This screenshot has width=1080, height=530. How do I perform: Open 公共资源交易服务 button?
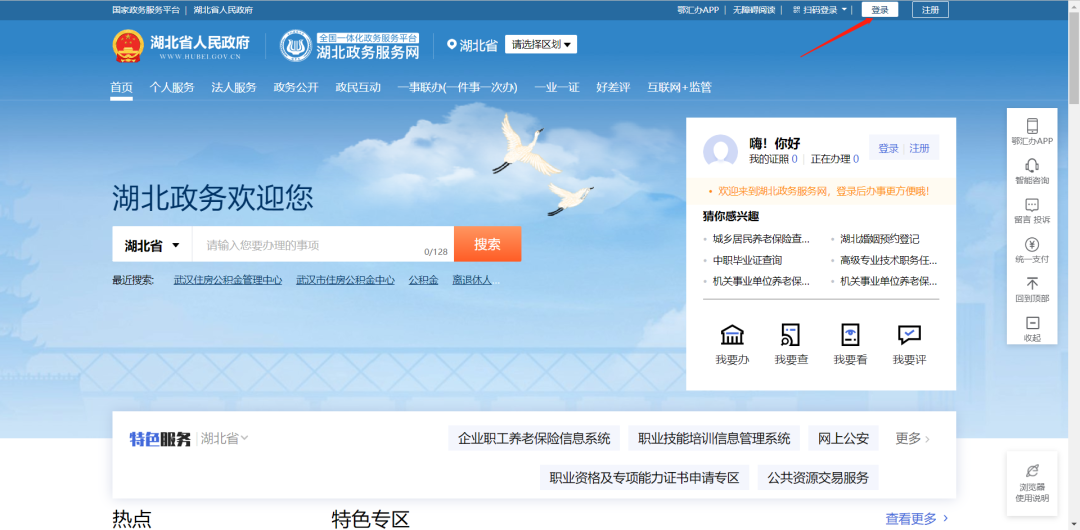click(x=818, y=478)
